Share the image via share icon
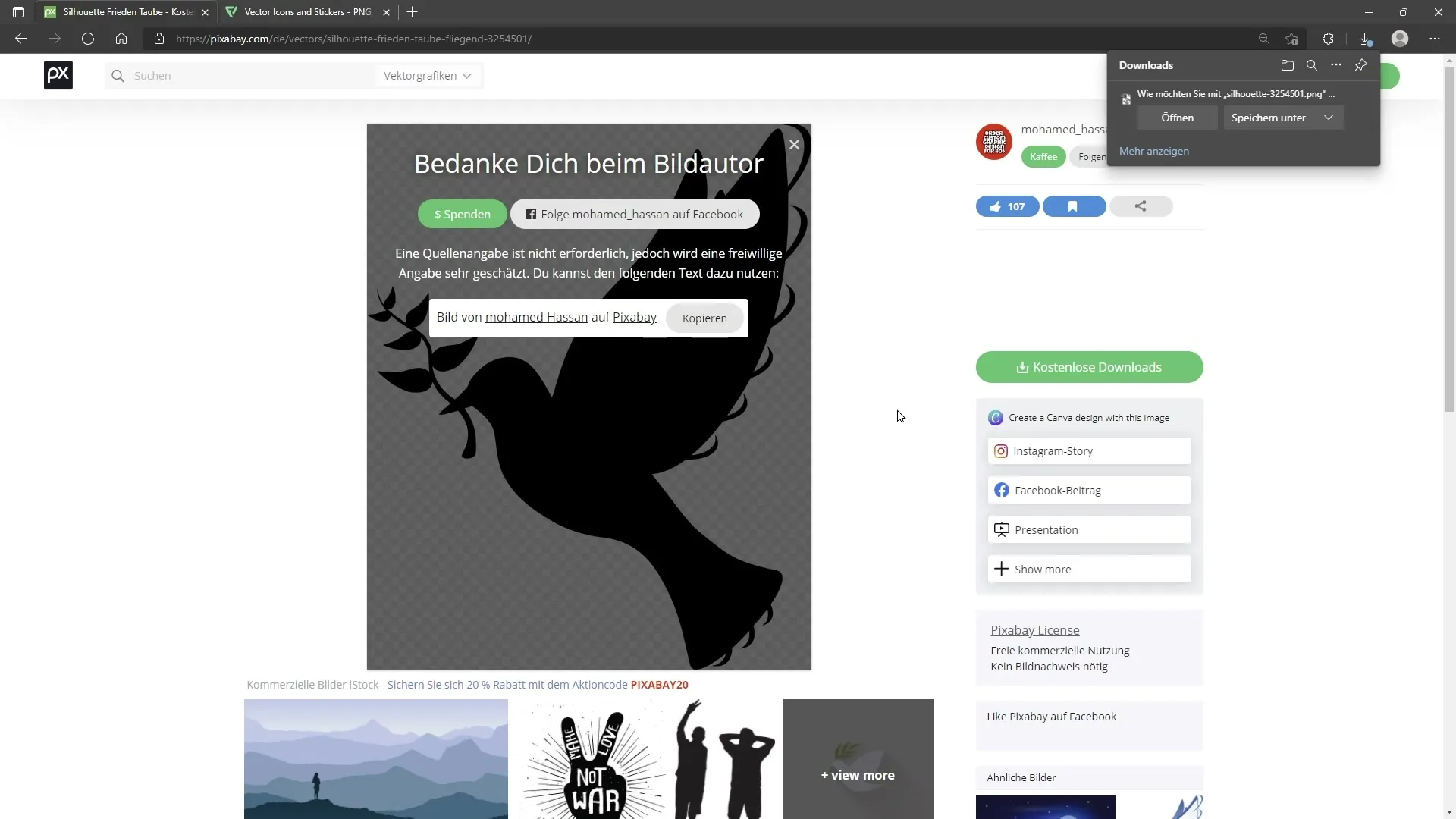 1141,206
